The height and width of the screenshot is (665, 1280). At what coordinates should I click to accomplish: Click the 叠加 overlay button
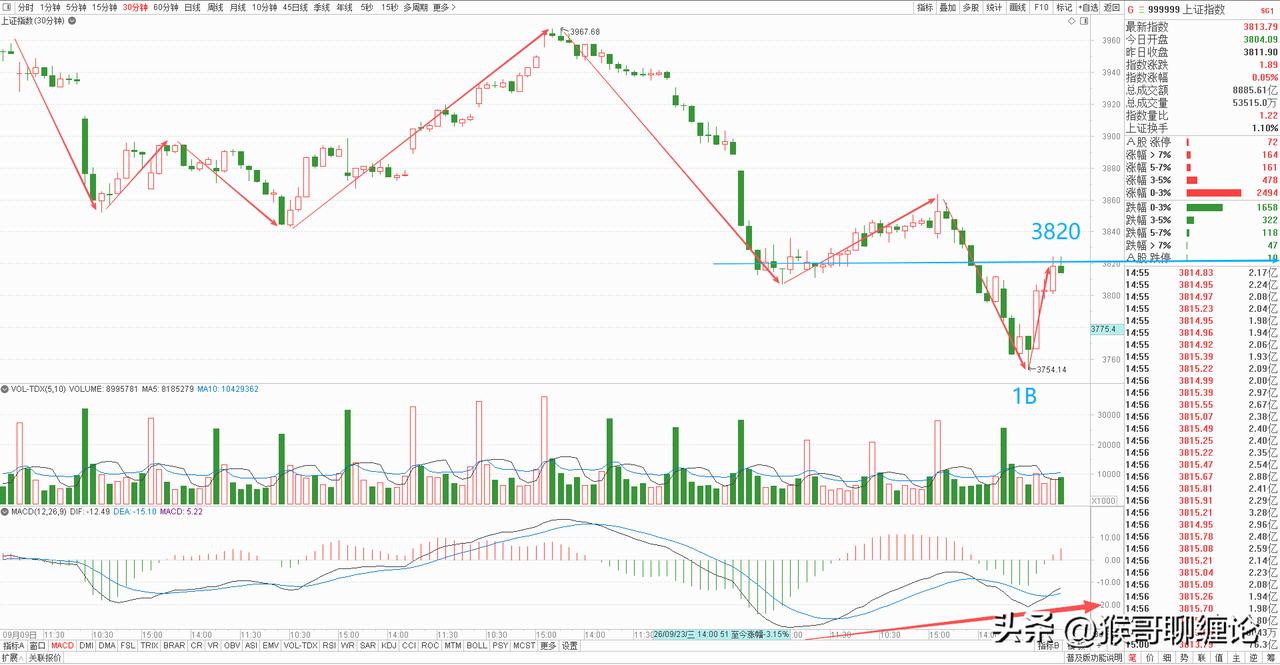(948, 7)
